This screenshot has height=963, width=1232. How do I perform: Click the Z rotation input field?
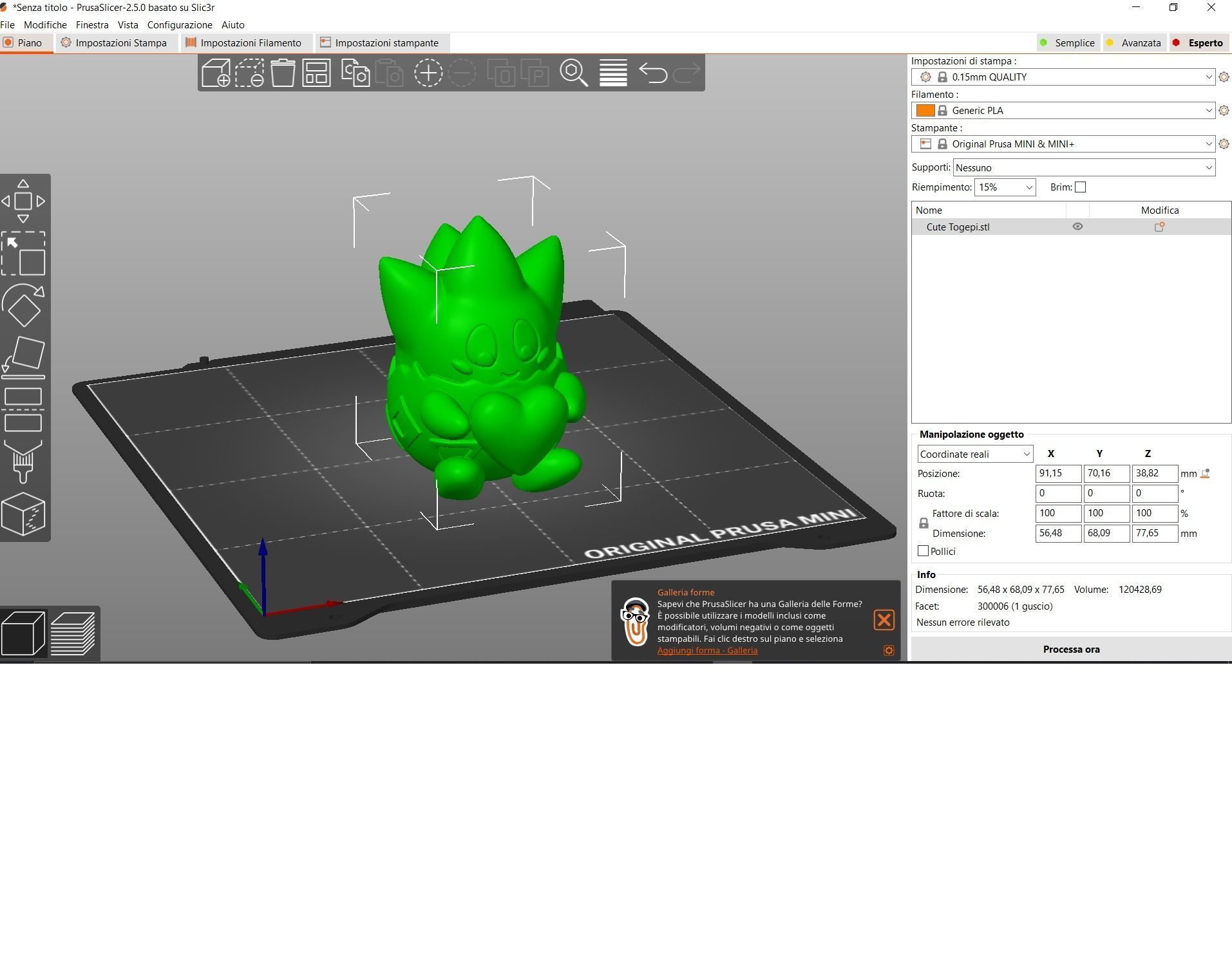coord(1155,493)
